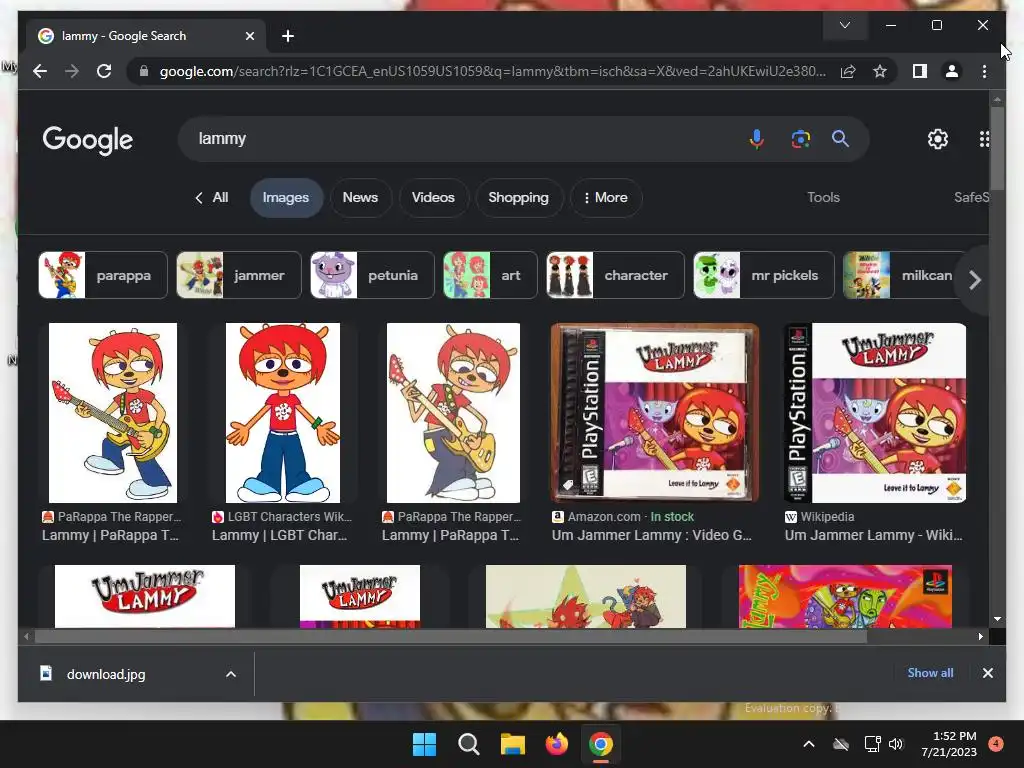
Task: Open a new tab with plus button
Action: 287,36
